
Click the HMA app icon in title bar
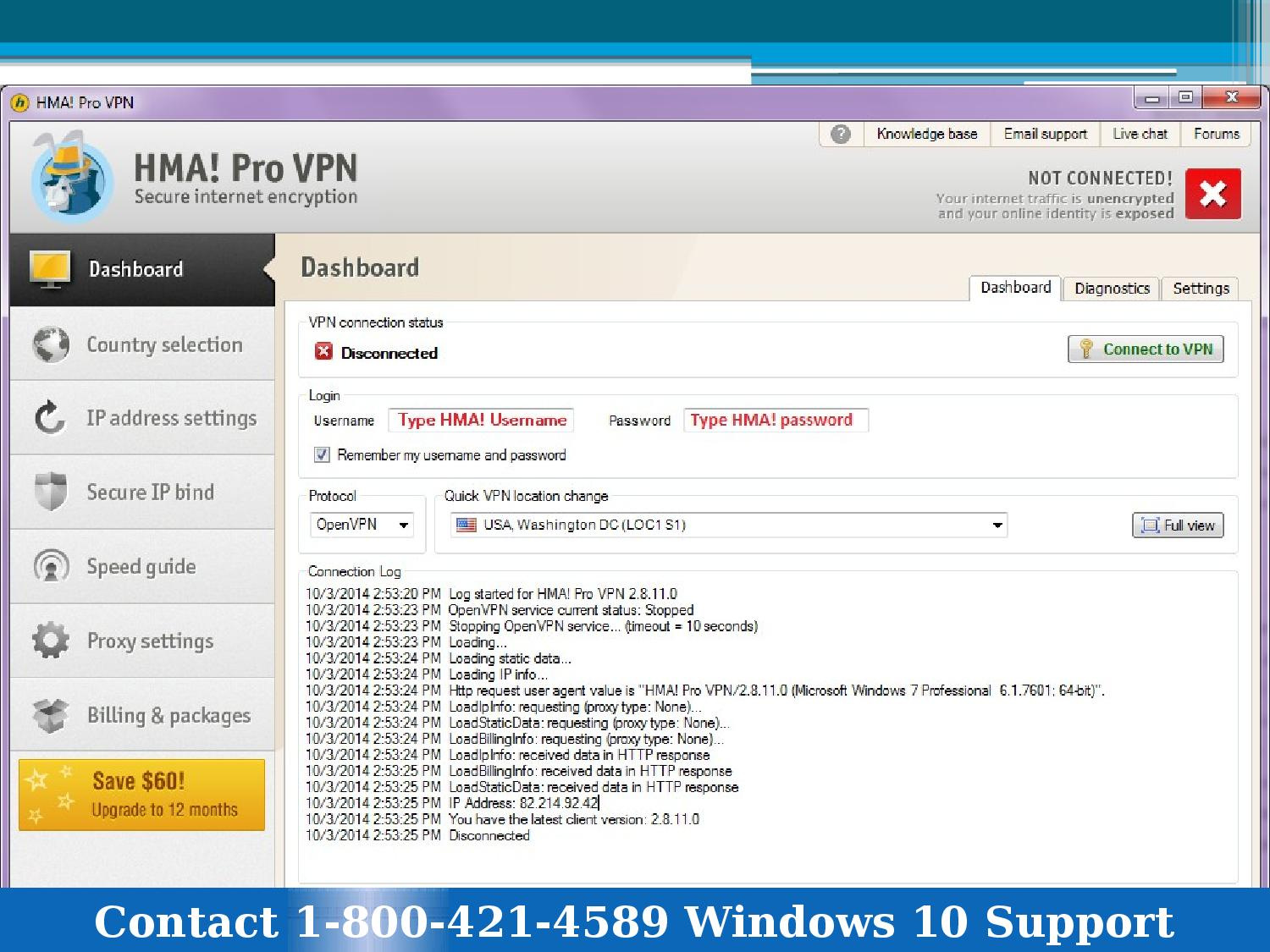(x=19, y=102)
